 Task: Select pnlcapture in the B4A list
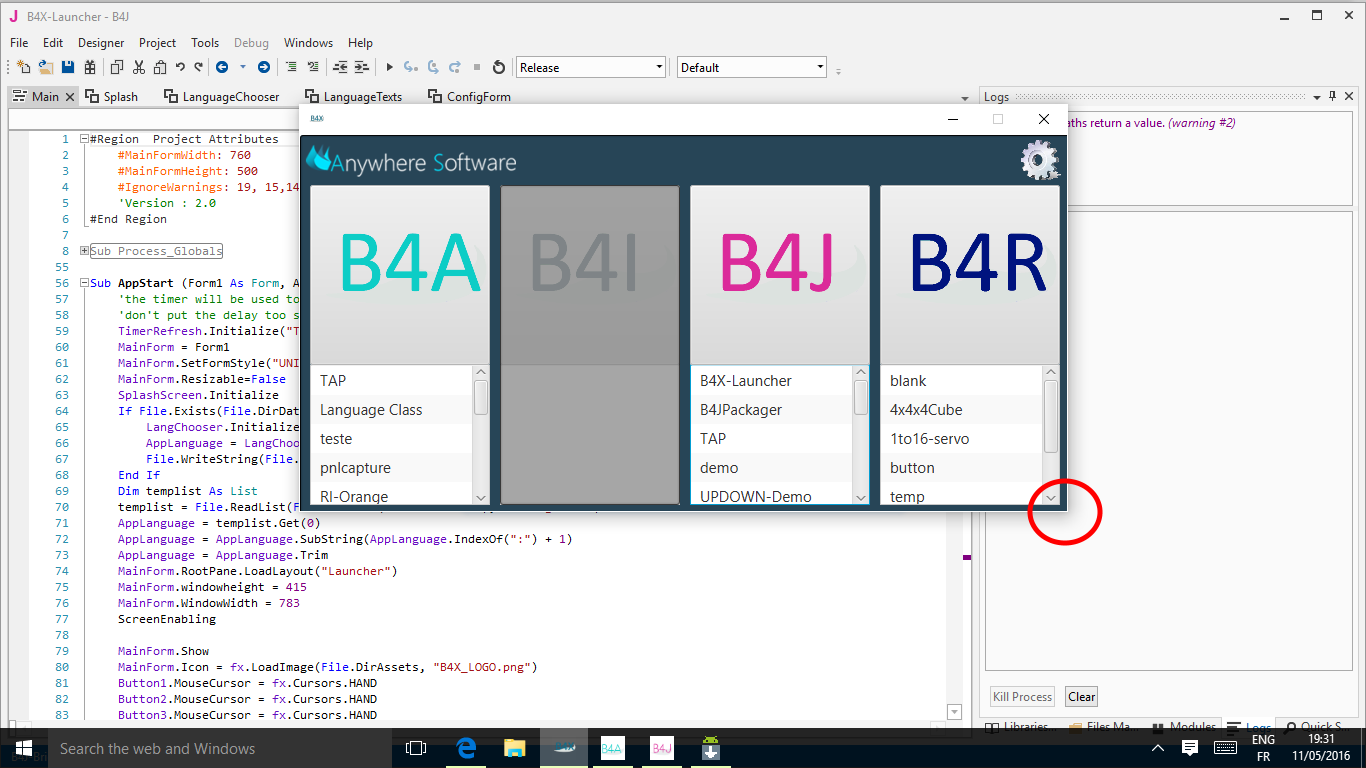click(391, 468)
